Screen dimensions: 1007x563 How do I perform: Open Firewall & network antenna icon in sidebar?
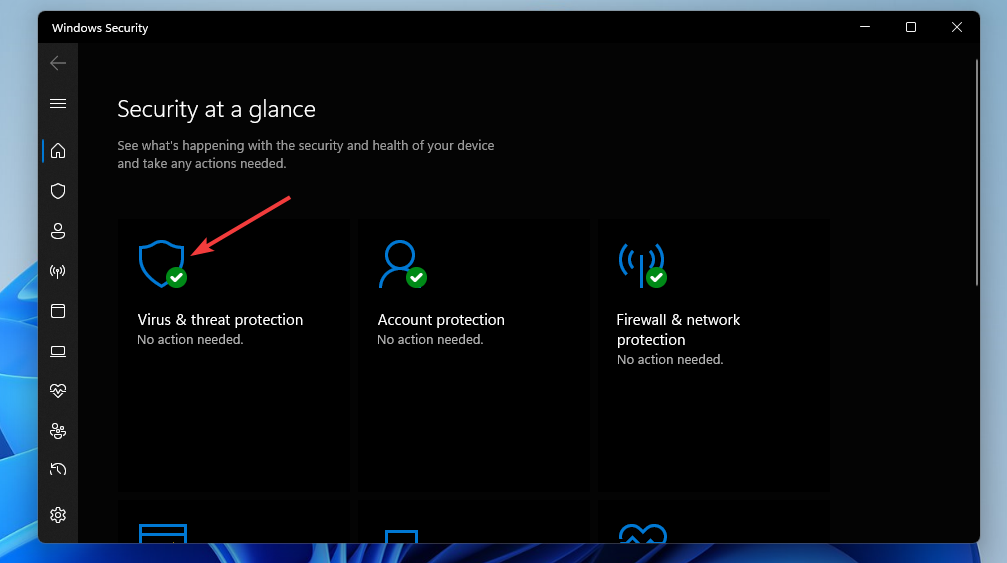[x=58, y=272]
